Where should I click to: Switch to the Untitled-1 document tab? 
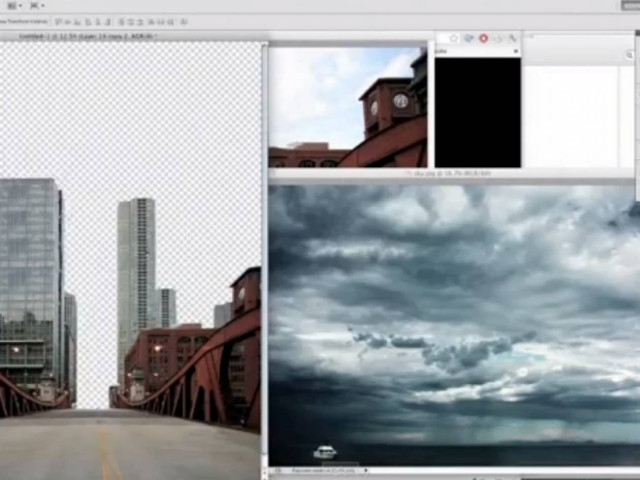coord(85,36)
